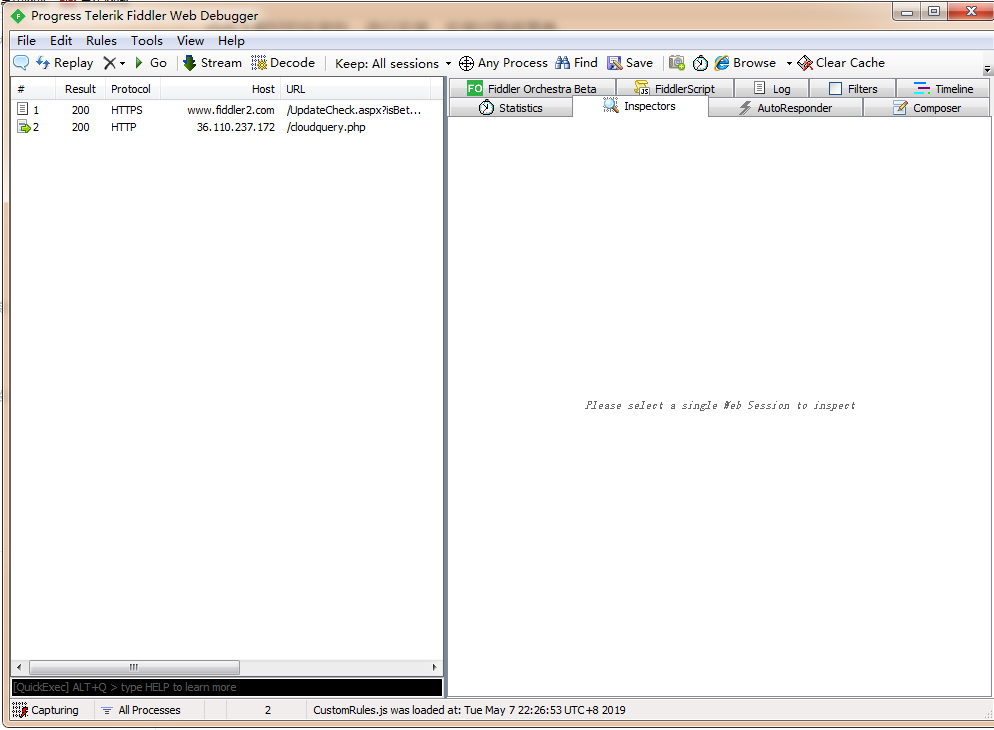The height and width of the screenshot is (730, 994).
Task: Switch to Statistics tab
Action: coord(510,108)
